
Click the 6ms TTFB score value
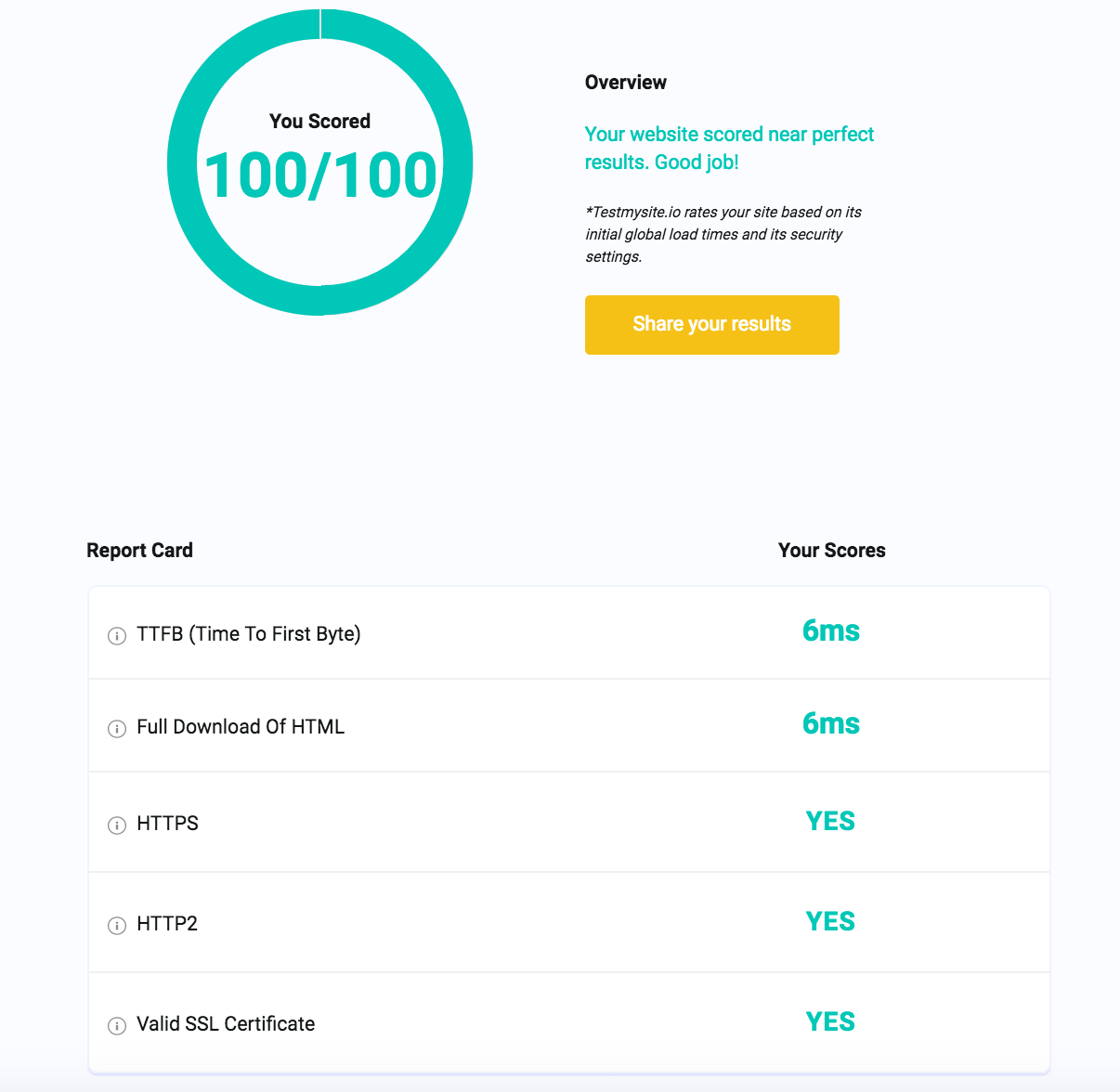831,631
